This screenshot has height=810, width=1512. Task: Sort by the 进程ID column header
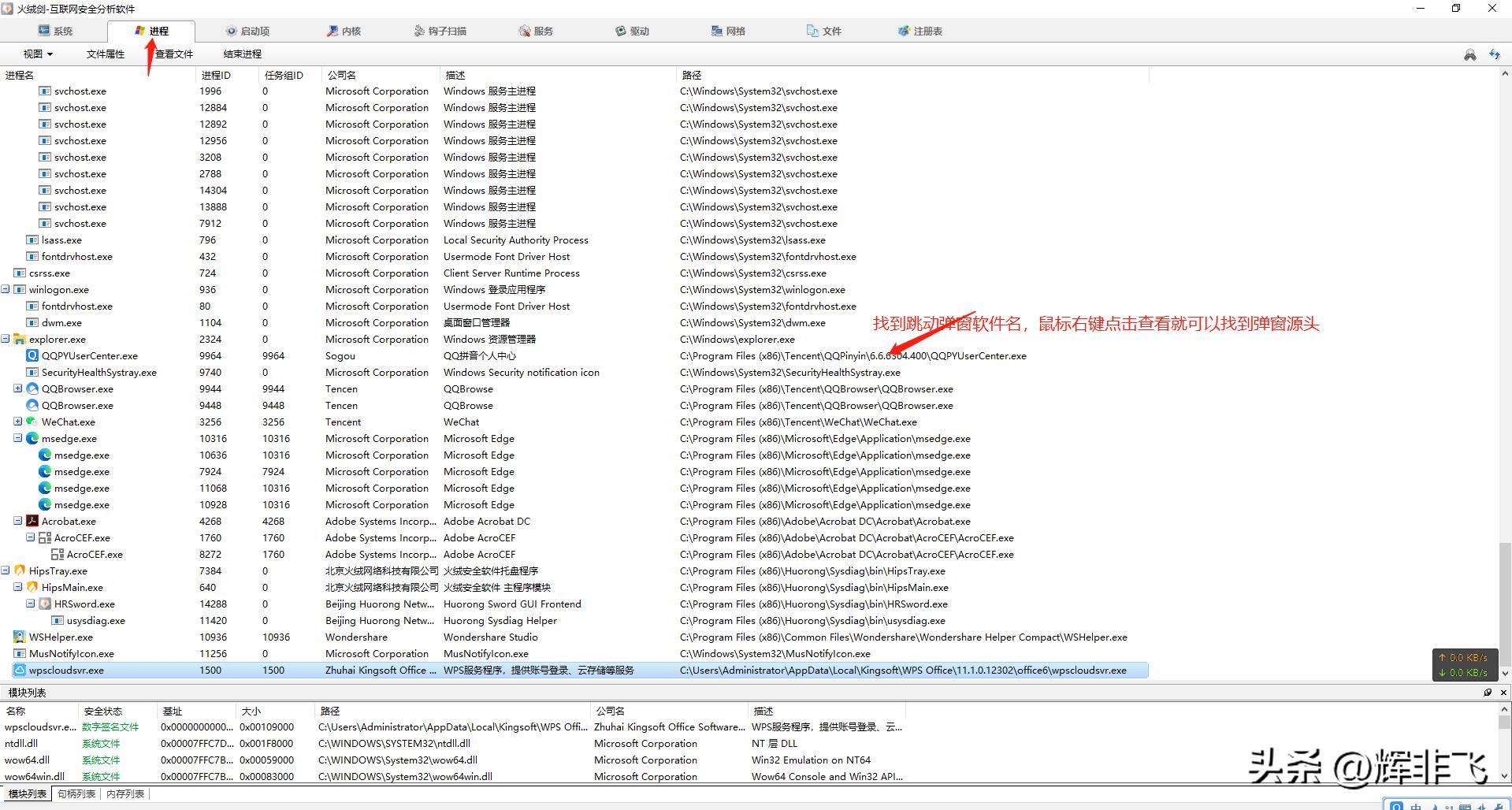(x=227, y=76)
